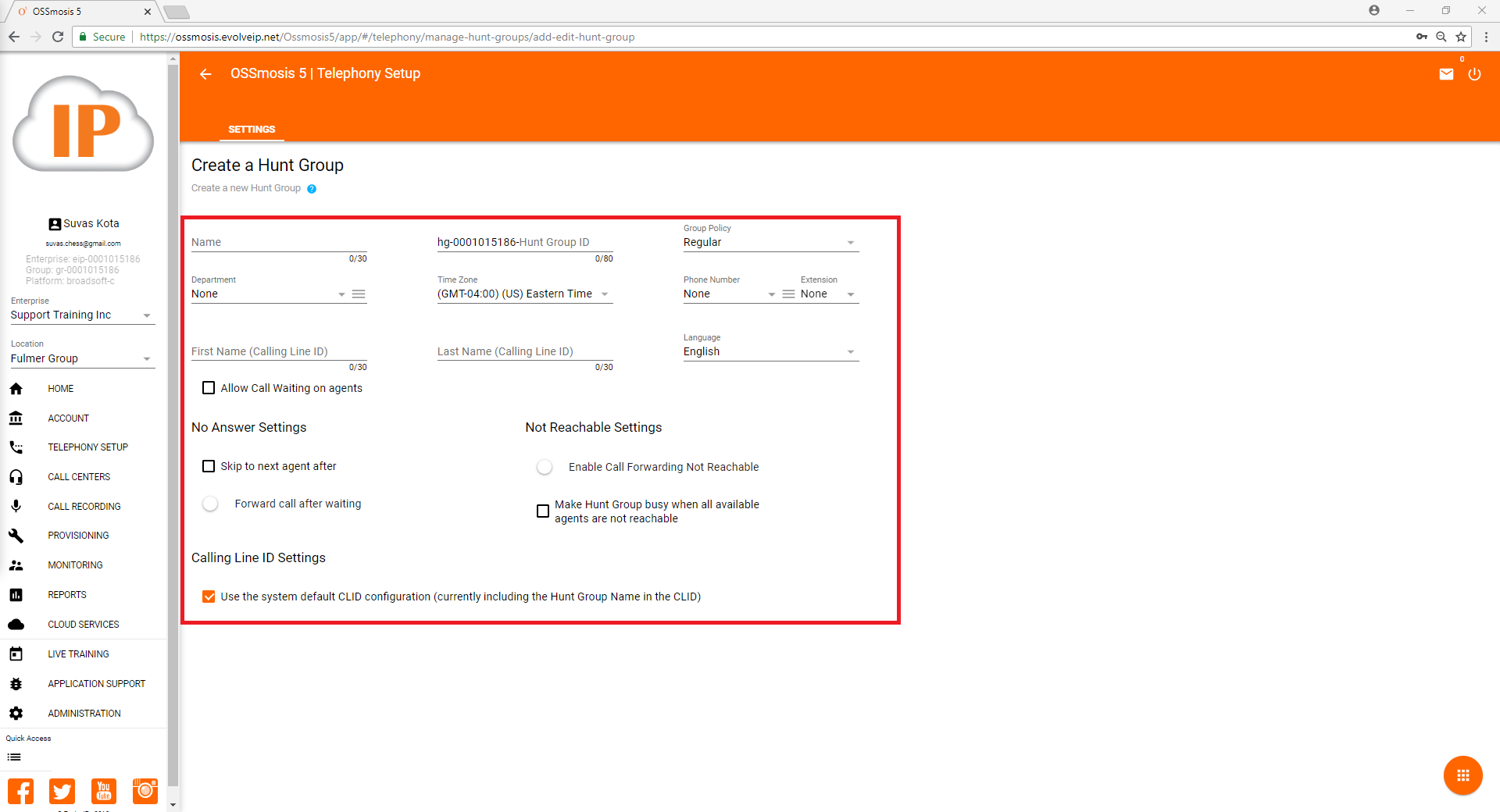
Task: Open the YouTube social icon
Action: [103, 791]
